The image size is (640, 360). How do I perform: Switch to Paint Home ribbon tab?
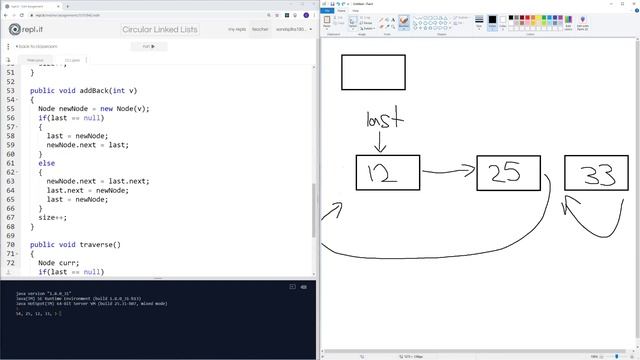coord(341,11)
